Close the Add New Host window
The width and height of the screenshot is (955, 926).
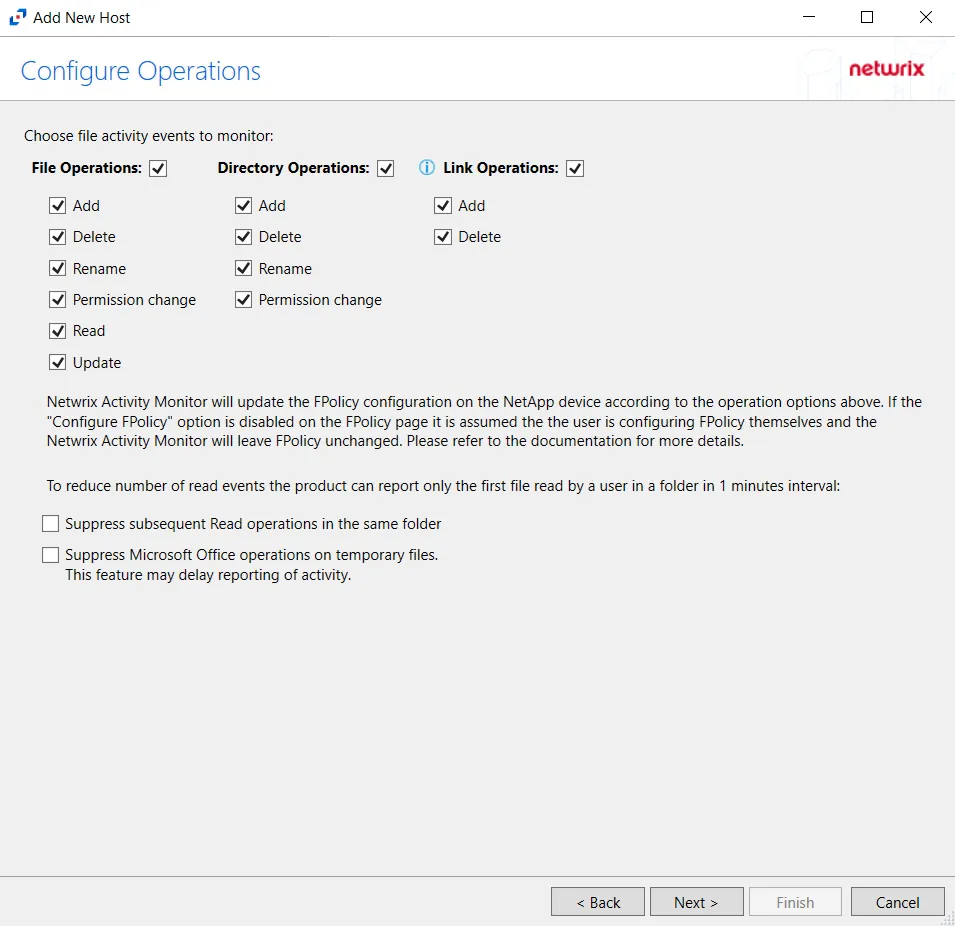[x=925, y=17]
